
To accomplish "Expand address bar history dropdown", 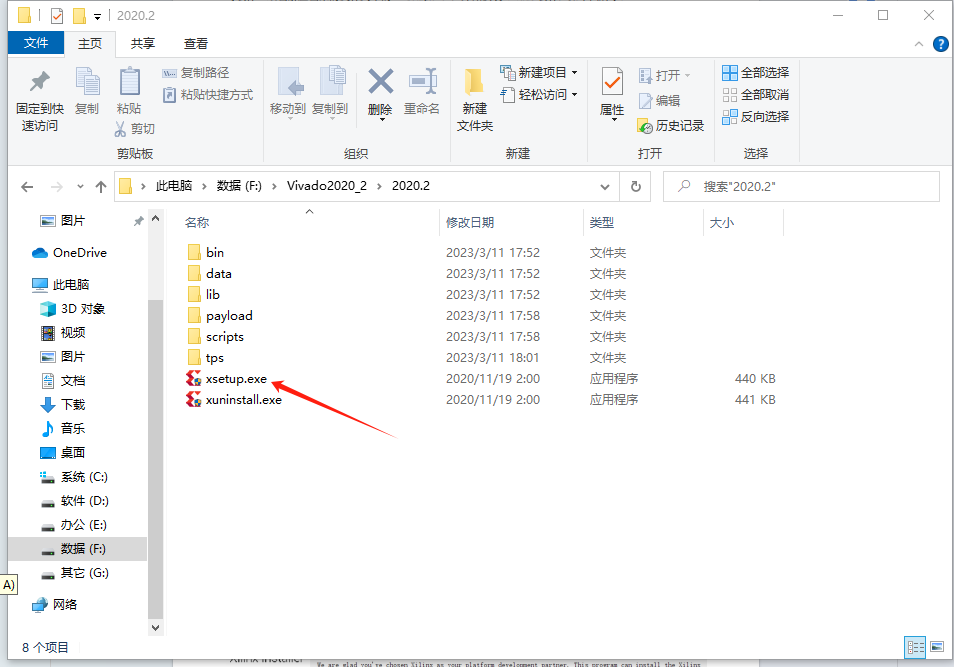I will [x=605, y=187].
